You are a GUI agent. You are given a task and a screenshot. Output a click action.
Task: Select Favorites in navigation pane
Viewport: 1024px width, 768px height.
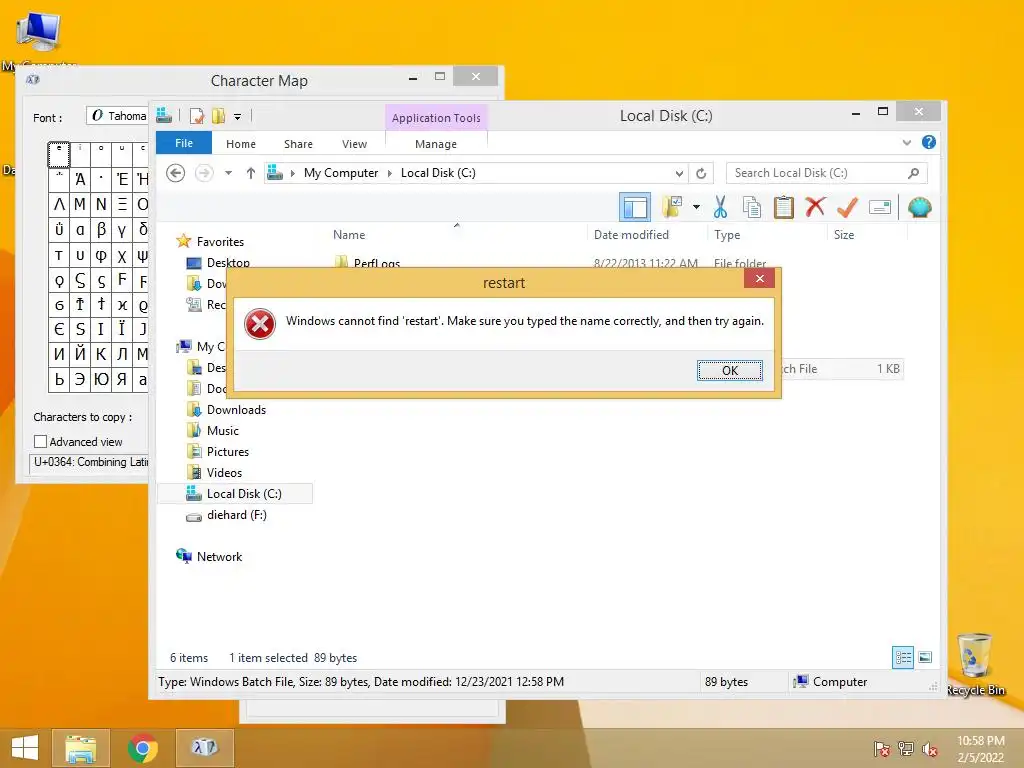[220, 242]
